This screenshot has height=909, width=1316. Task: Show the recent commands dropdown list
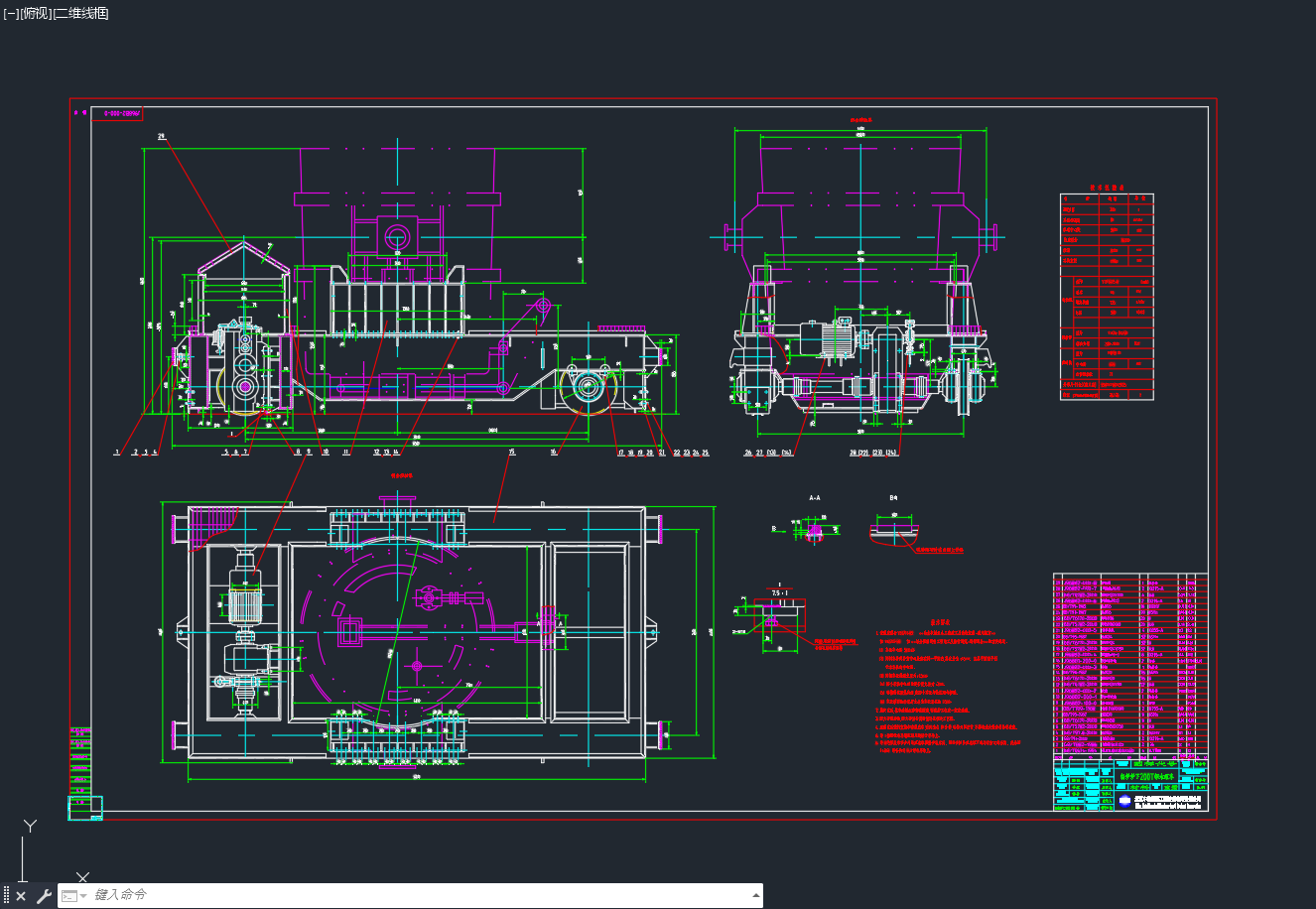(x=73, y=896)
